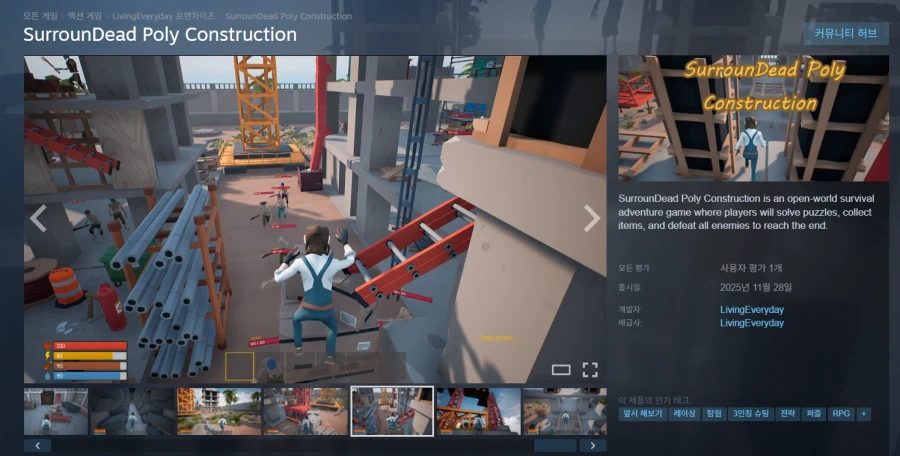Select the 탐험 tag
Image resolution: width=900 pixels, height=456 pixels.
714,414
